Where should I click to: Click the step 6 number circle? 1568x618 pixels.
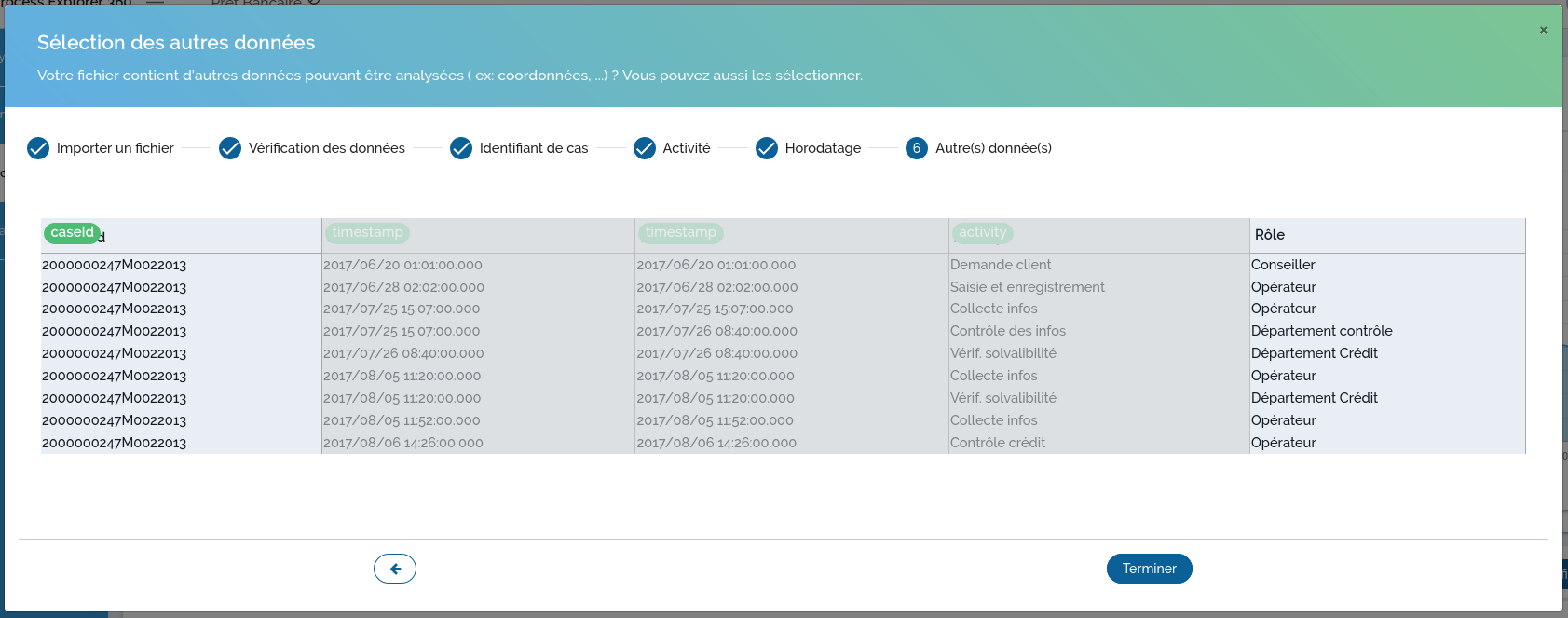[x=917, y=148]
